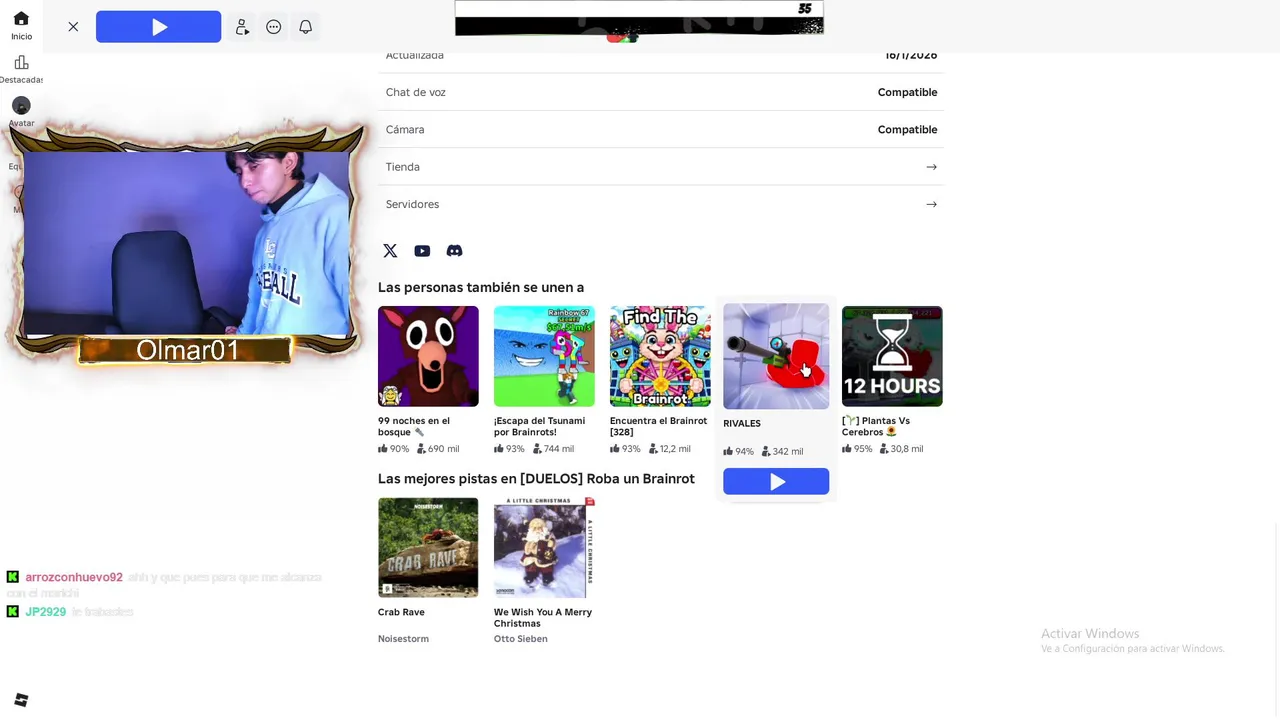Click the 342 mil player count under RIVALES
This screenshot has height=720, width=1280.
782,451
